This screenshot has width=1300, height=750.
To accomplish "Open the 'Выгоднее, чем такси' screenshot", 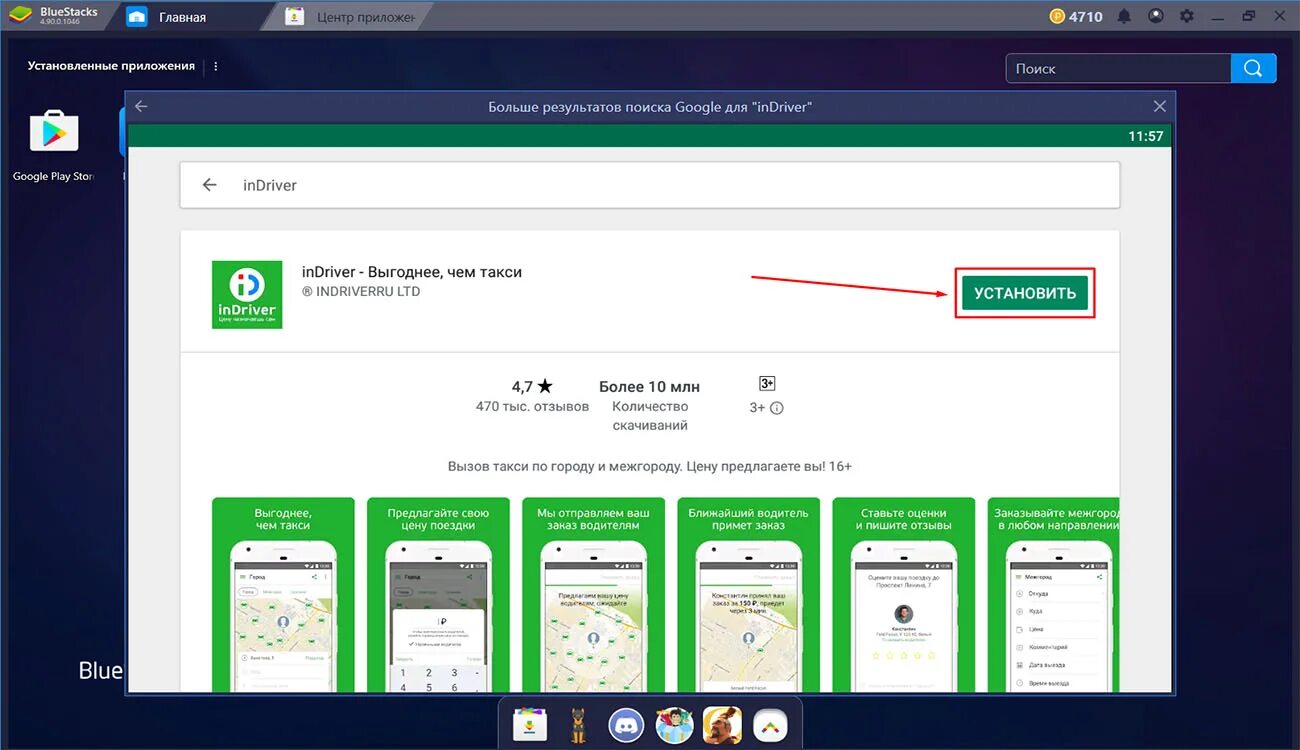I will pos(283,594).
